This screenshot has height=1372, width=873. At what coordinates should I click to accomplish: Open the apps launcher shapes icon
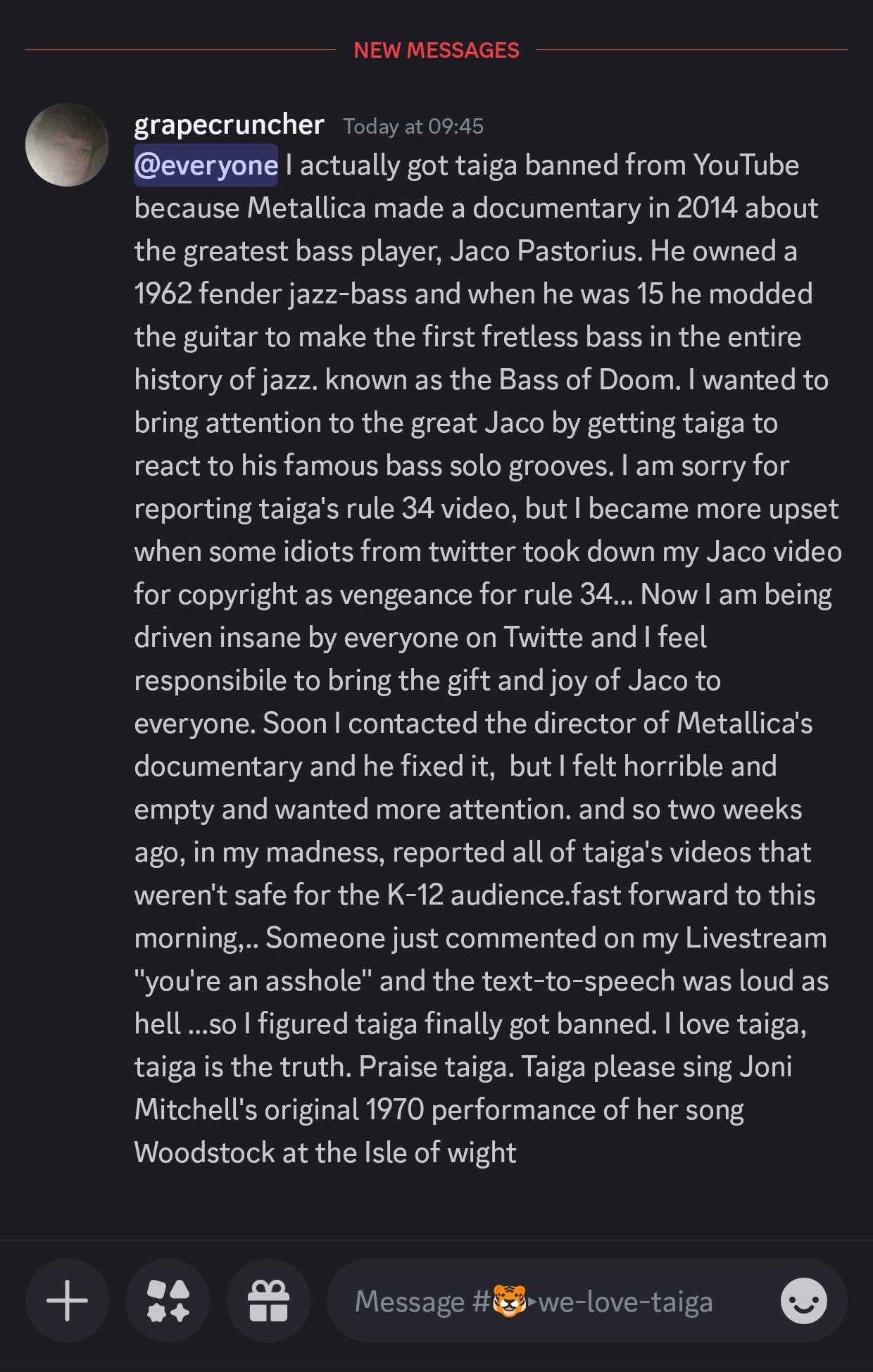[168, 1301]
